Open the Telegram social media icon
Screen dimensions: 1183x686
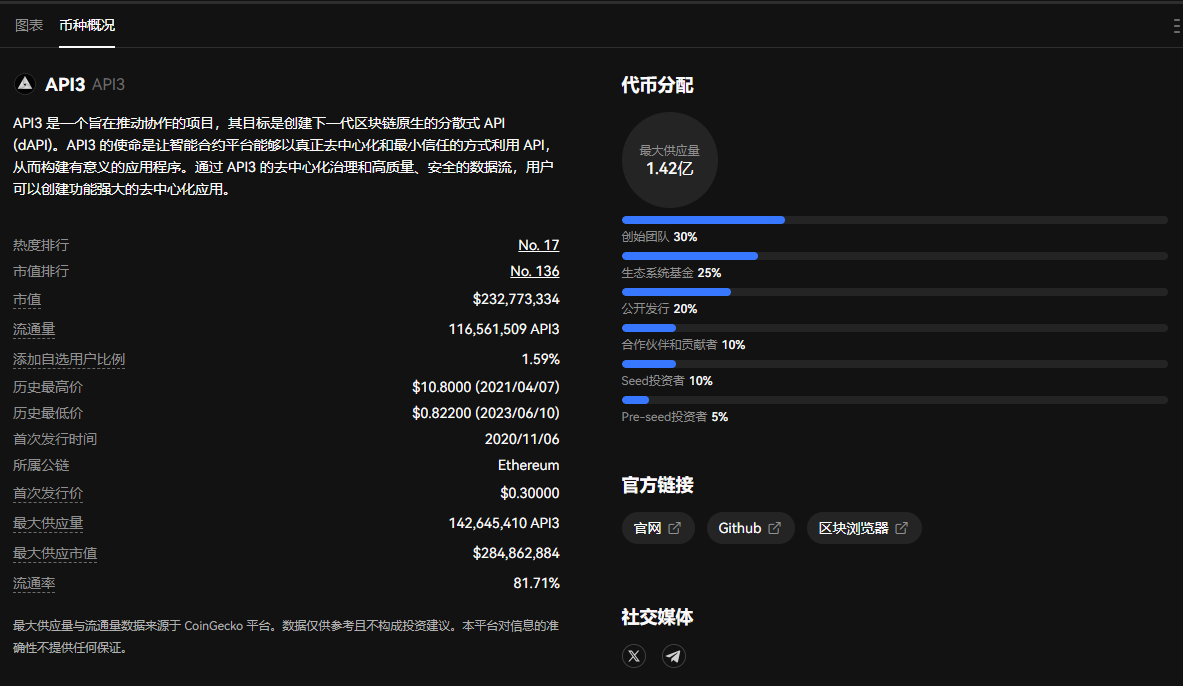[x=672, y=656]
